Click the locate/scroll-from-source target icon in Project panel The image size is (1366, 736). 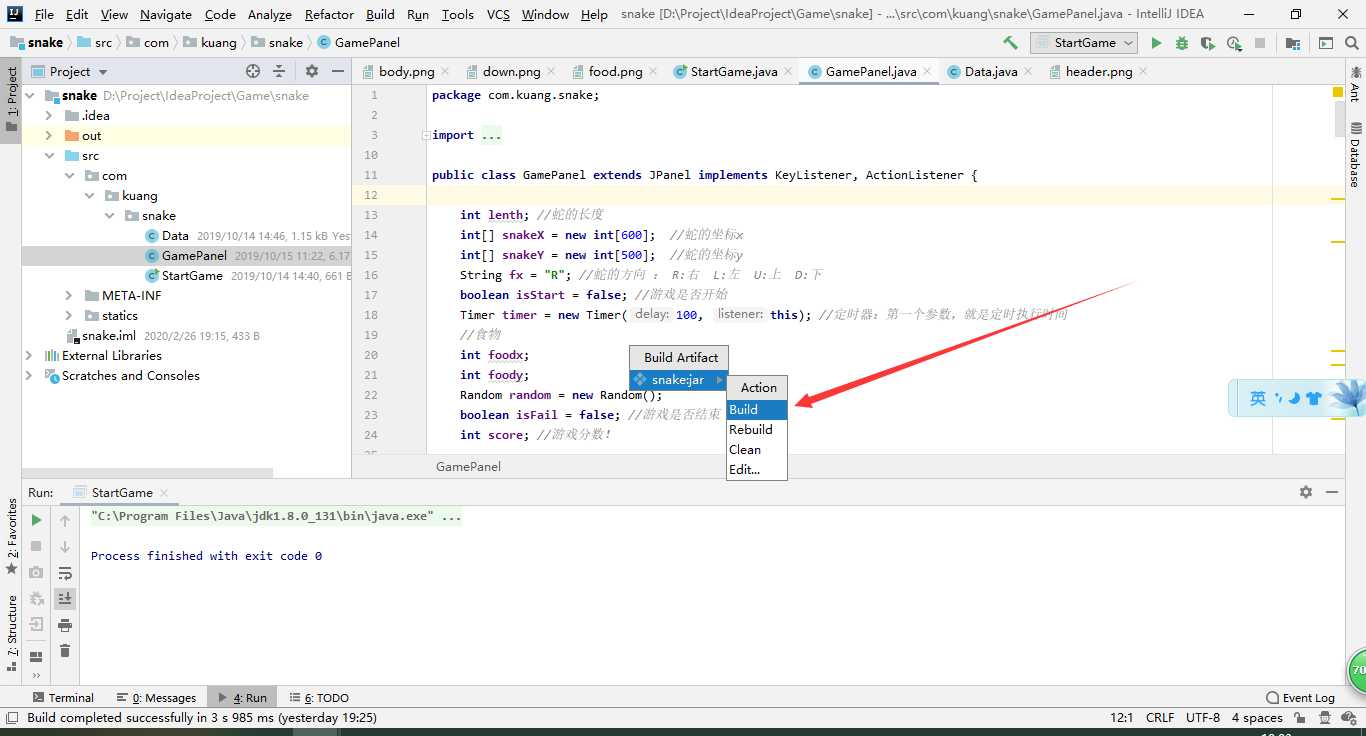(x=253, y=71)
